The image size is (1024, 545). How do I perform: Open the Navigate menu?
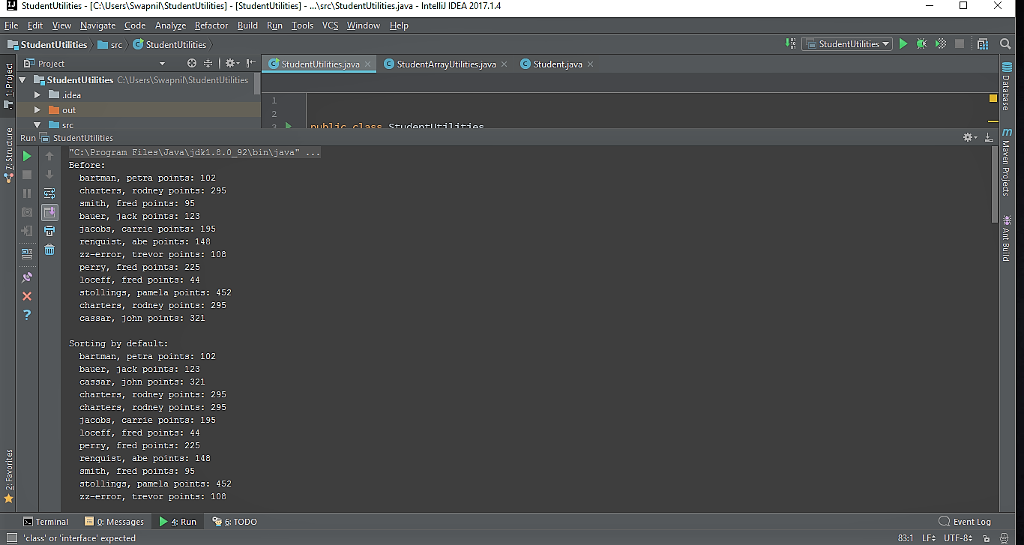[x=97, y=25]
